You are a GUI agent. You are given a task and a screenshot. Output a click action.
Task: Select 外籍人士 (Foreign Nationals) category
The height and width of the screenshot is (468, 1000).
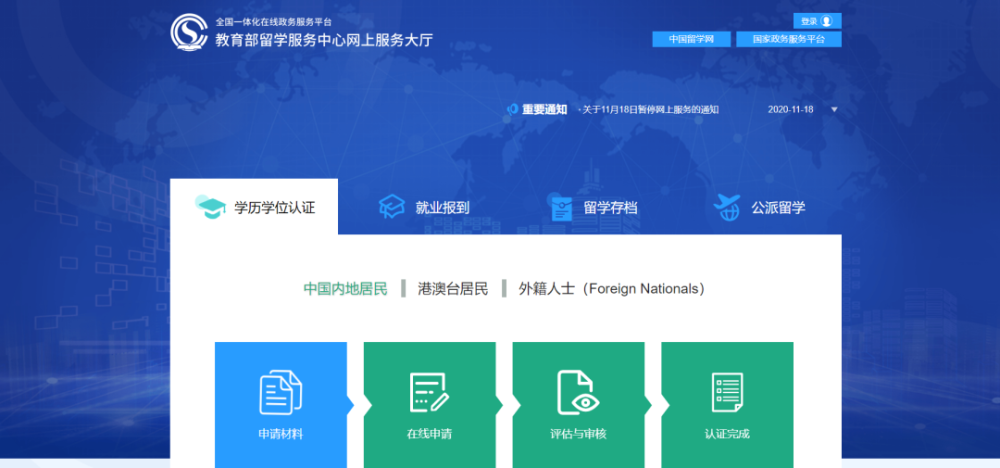point(612,289)
